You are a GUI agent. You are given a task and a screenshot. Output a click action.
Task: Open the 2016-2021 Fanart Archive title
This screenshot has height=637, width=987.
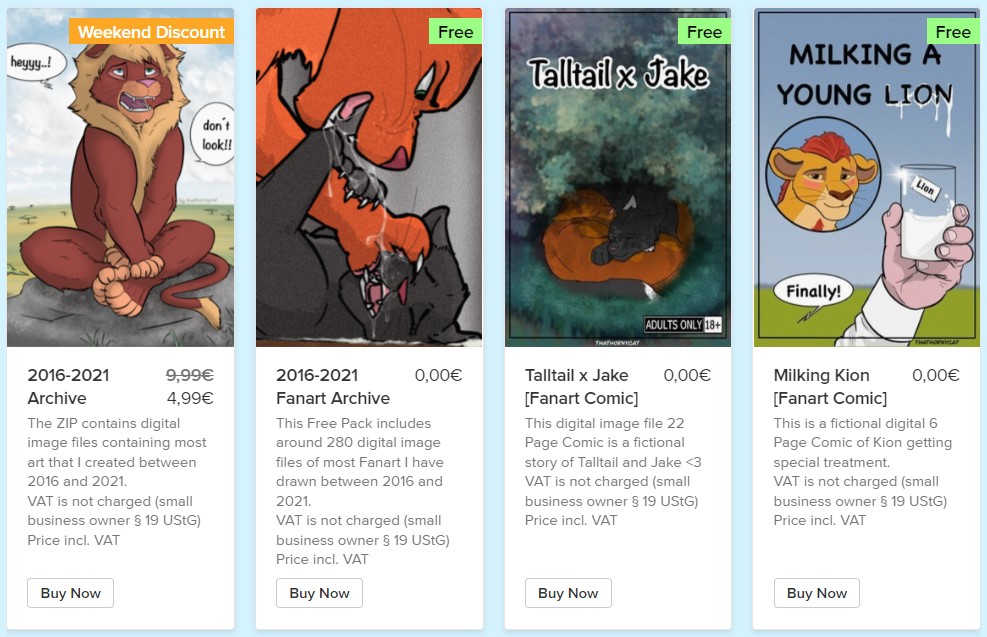[x=333, y=386]
